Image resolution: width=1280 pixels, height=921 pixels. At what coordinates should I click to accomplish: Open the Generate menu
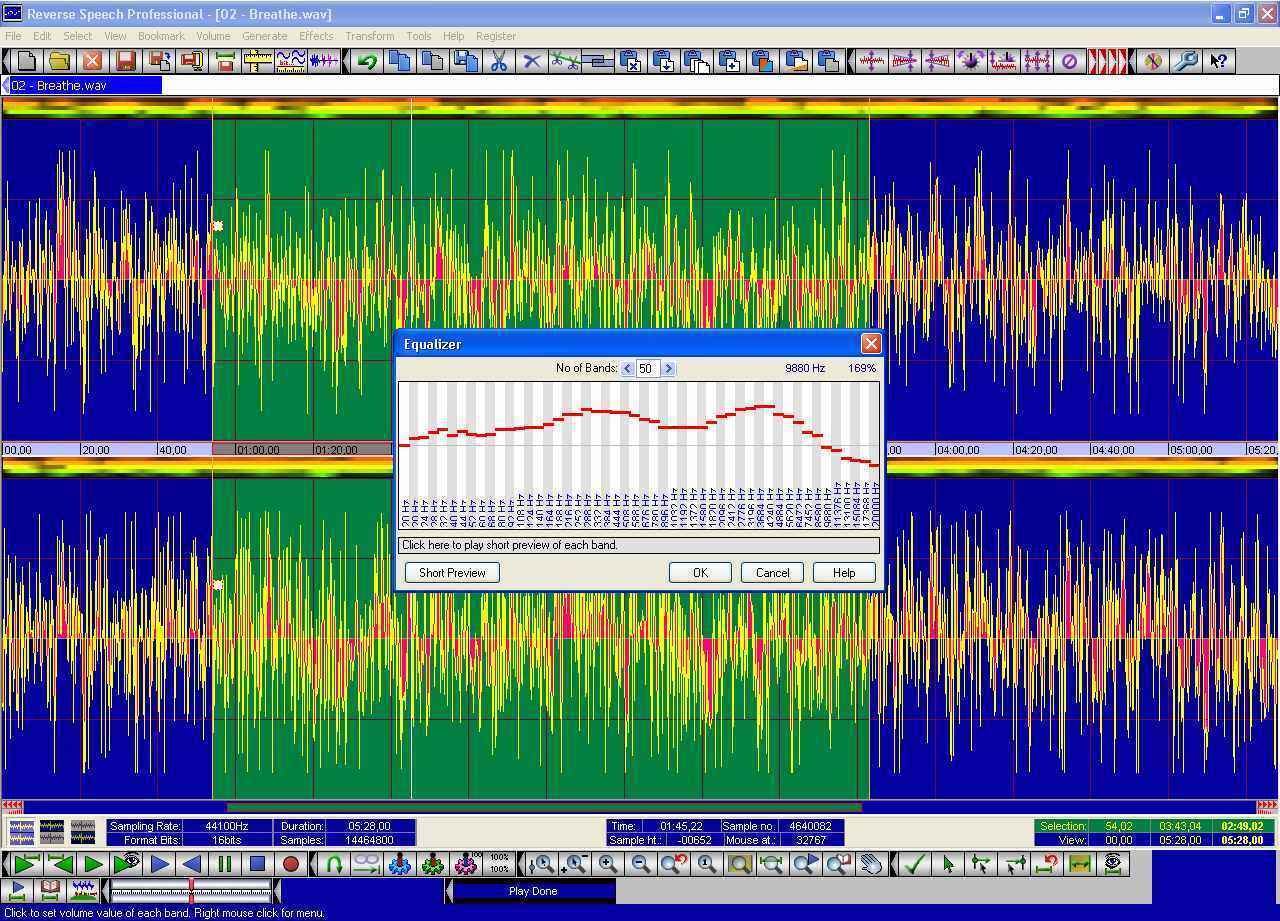click(265, 36)
